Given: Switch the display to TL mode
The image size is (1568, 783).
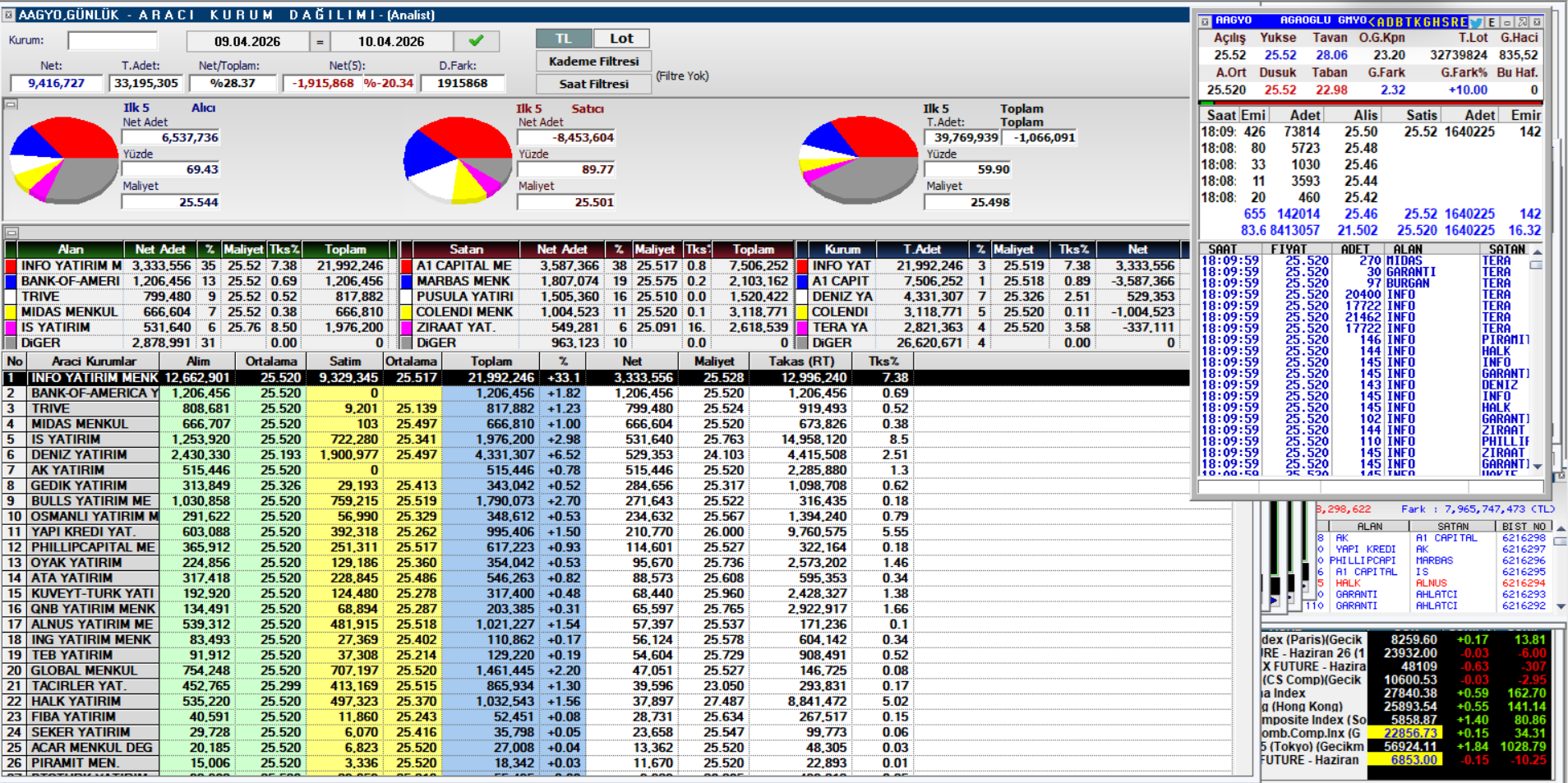Looking at the screenshot, I should (563, 39).
